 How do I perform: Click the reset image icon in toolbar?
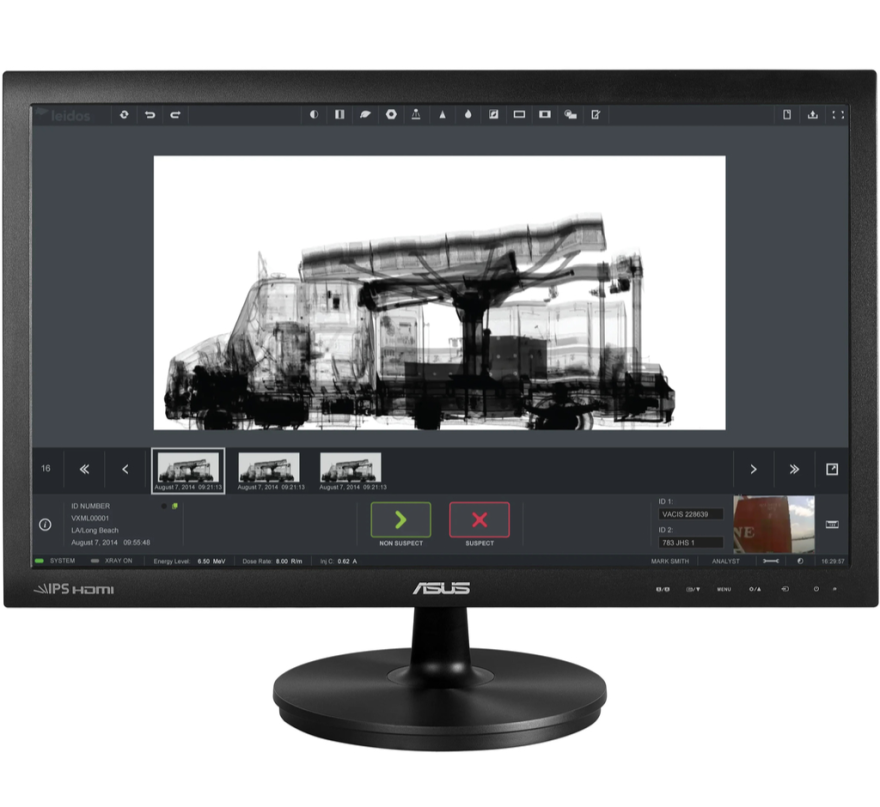(124, 115)
